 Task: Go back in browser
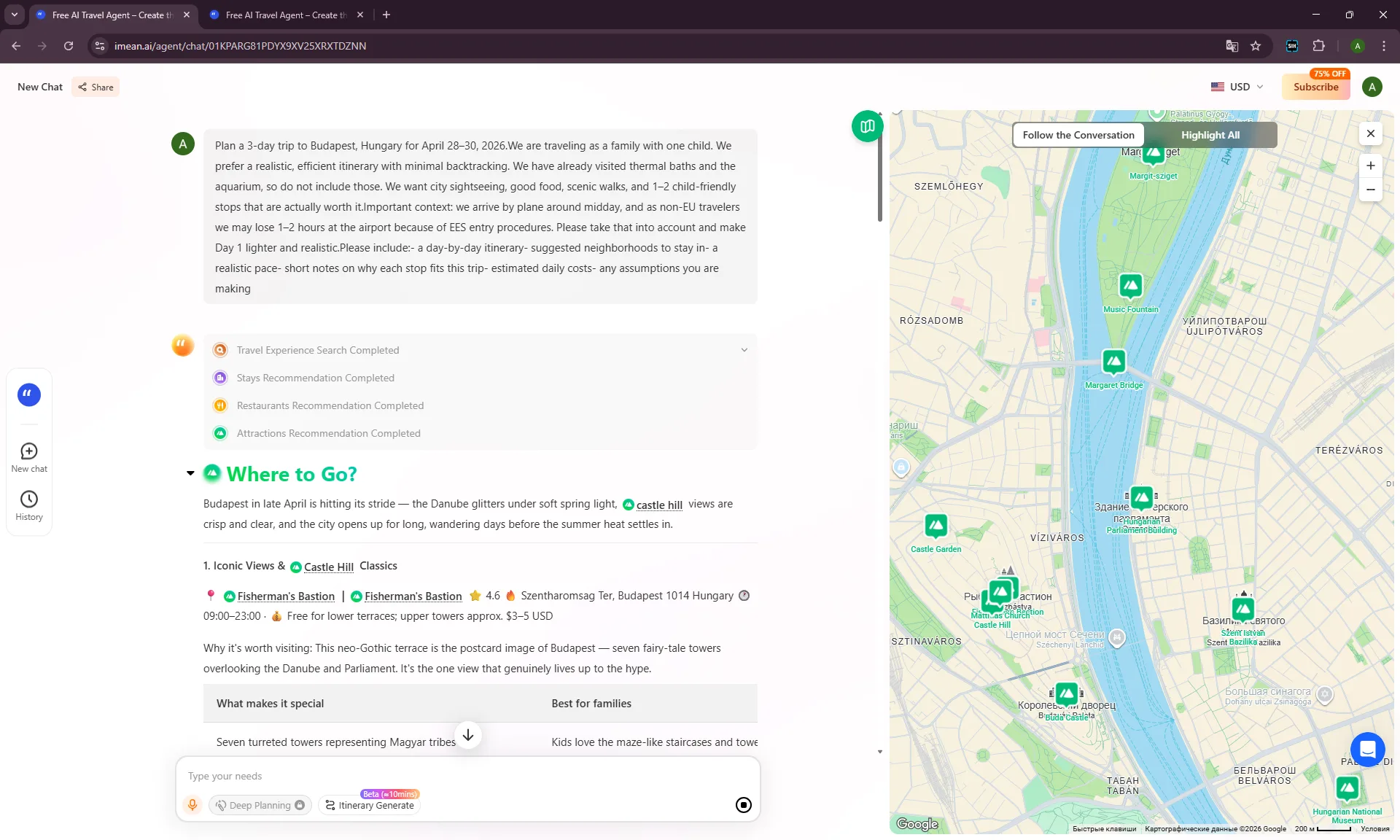pyautogui.click(x=16, y=46)
